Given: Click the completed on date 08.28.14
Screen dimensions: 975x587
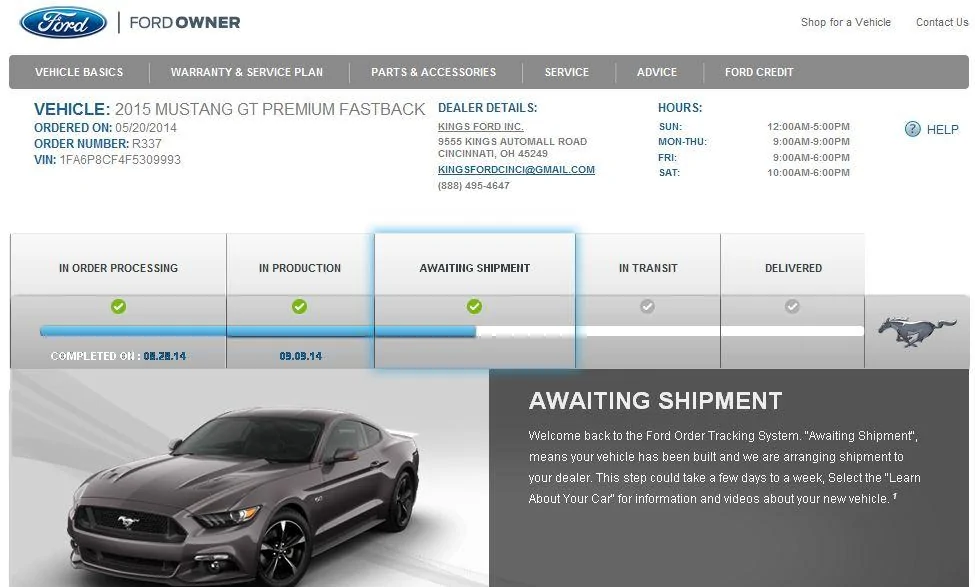Looking at the screenshot, I should [x=165, y=356].
